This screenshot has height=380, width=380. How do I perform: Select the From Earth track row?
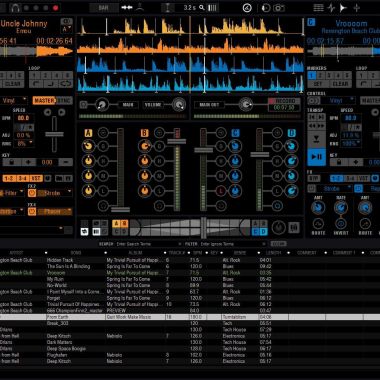(190, 317)
